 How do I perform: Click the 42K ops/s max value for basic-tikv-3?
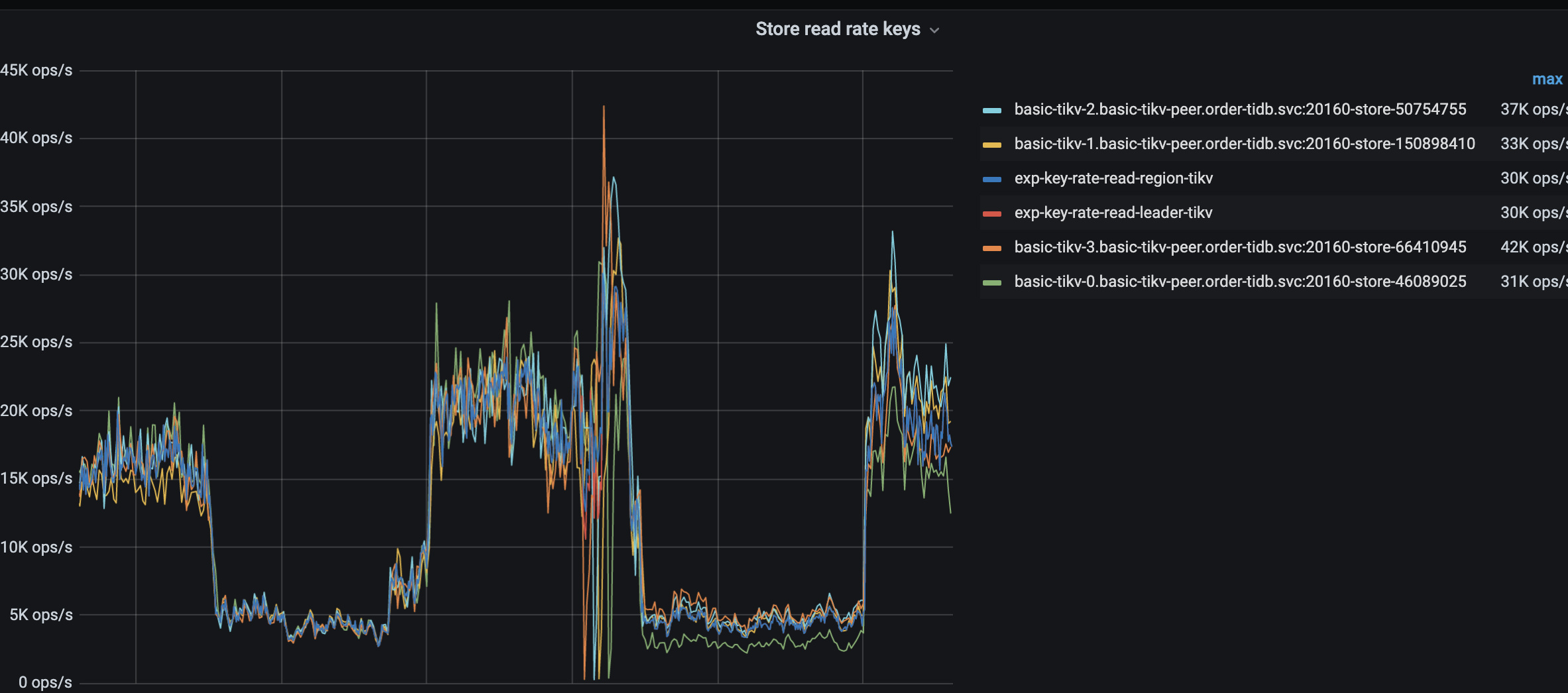[x=1534, y=247]
